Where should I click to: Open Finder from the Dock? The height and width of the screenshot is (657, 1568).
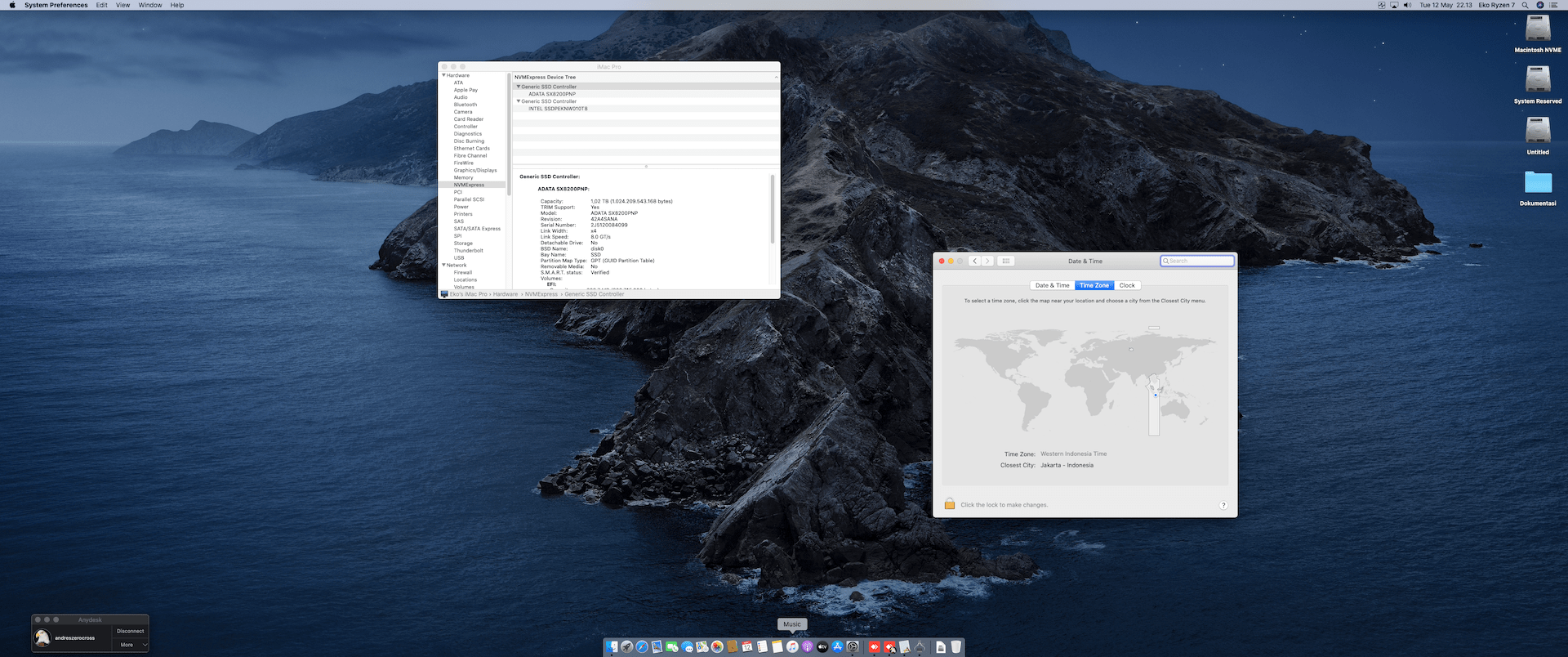tap(612, 647)
